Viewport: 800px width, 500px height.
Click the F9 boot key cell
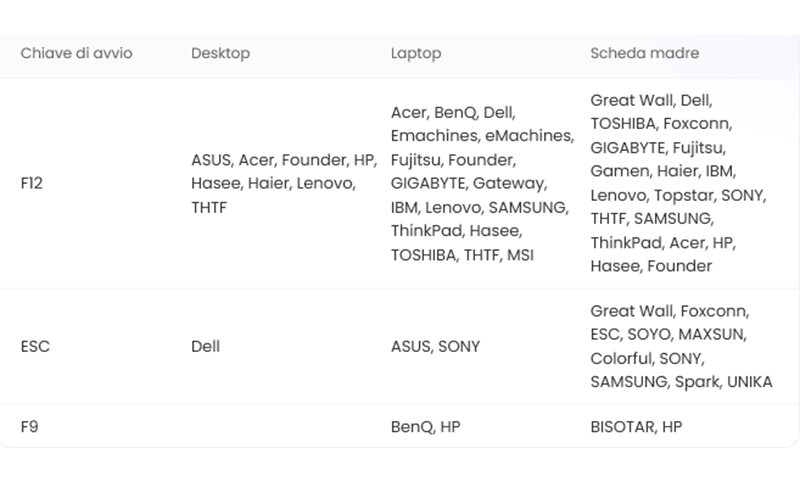coord(30,427)
